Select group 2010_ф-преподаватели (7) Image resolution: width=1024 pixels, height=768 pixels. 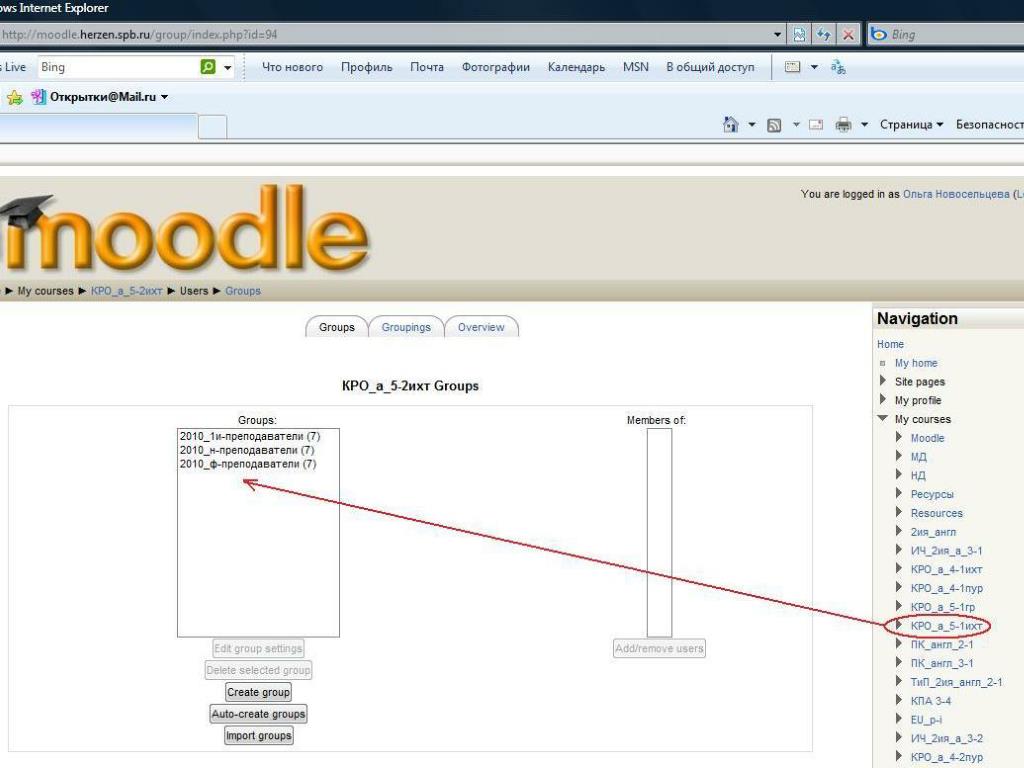coord(248,464)
